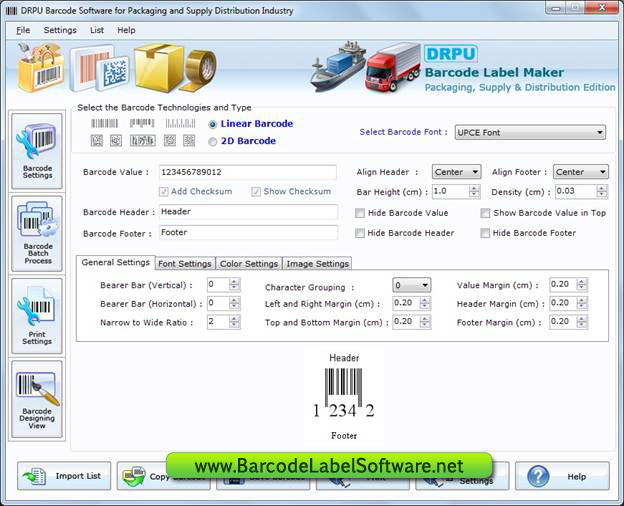This screenshot has width=624, height=506.
Task: Click the blue Help question mark icon
Action: coord(538,476)
